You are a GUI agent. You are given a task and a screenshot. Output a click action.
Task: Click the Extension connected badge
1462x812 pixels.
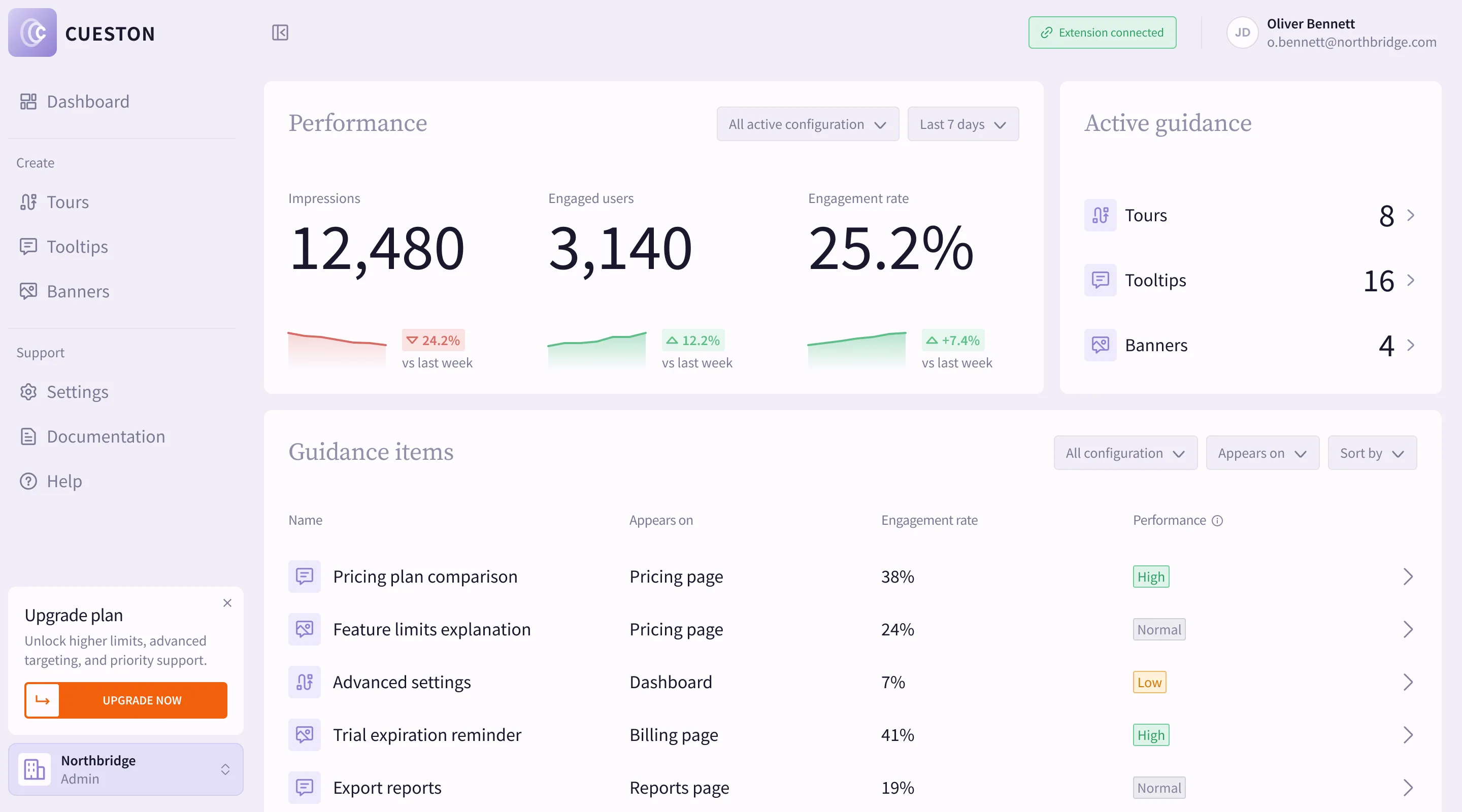[1102, 32]
